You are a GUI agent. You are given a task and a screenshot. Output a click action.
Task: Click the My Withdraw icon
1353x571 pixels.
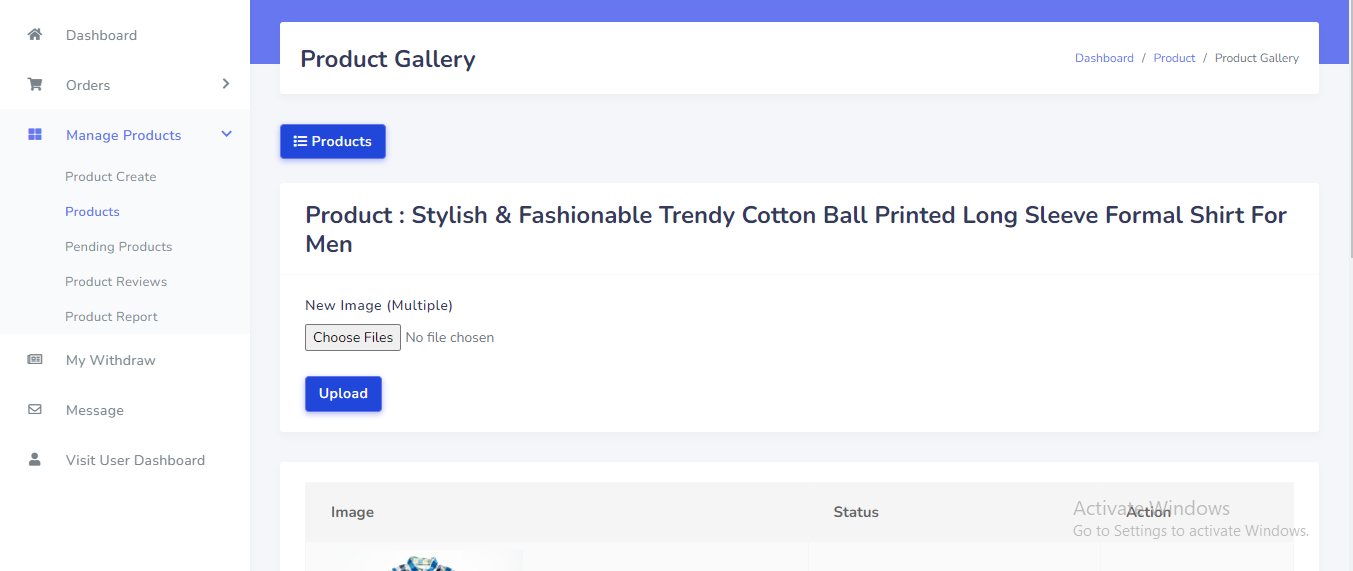(35, 360)
